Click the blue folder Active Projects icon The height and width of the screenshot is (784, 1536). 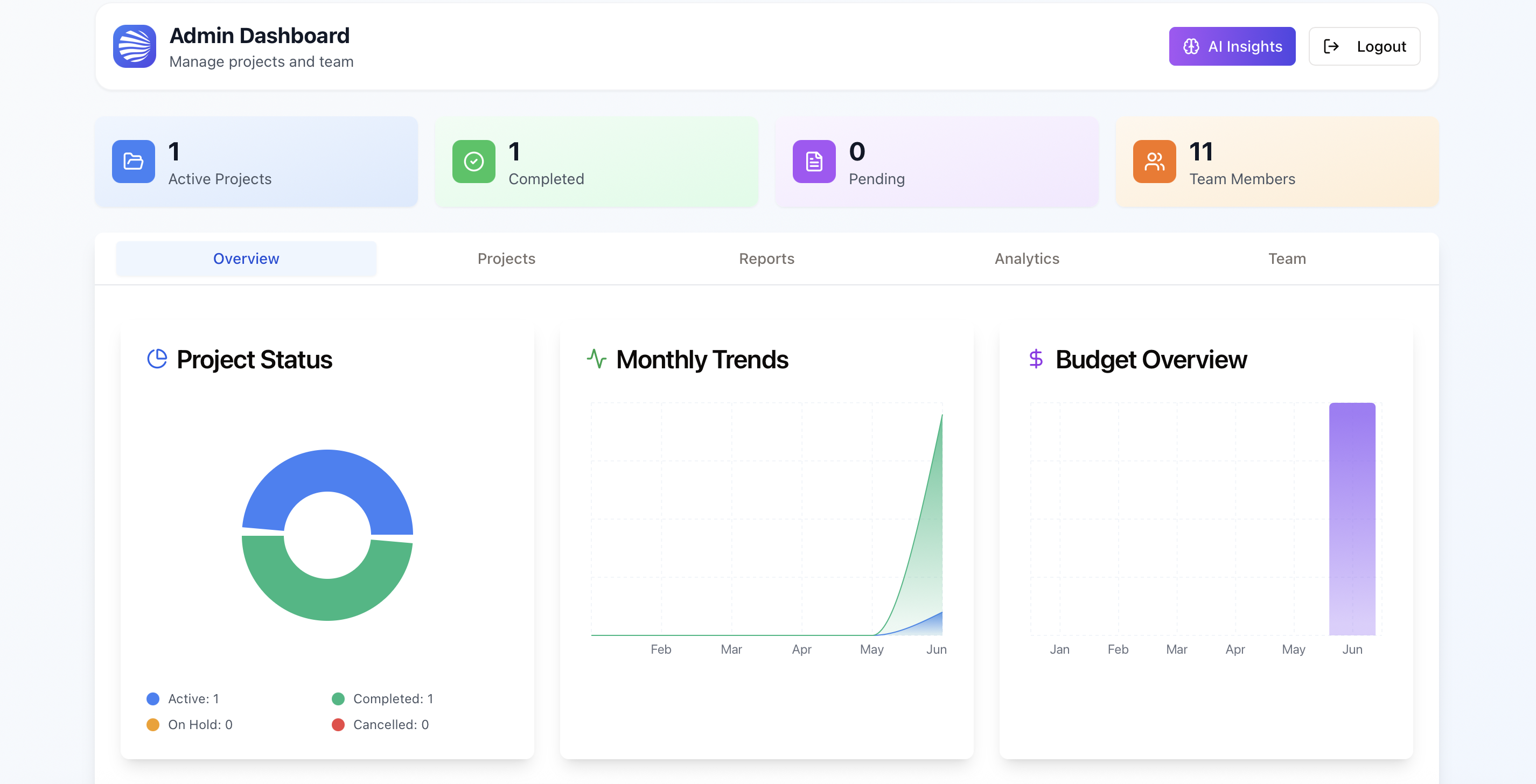click(x=133, y=161)
